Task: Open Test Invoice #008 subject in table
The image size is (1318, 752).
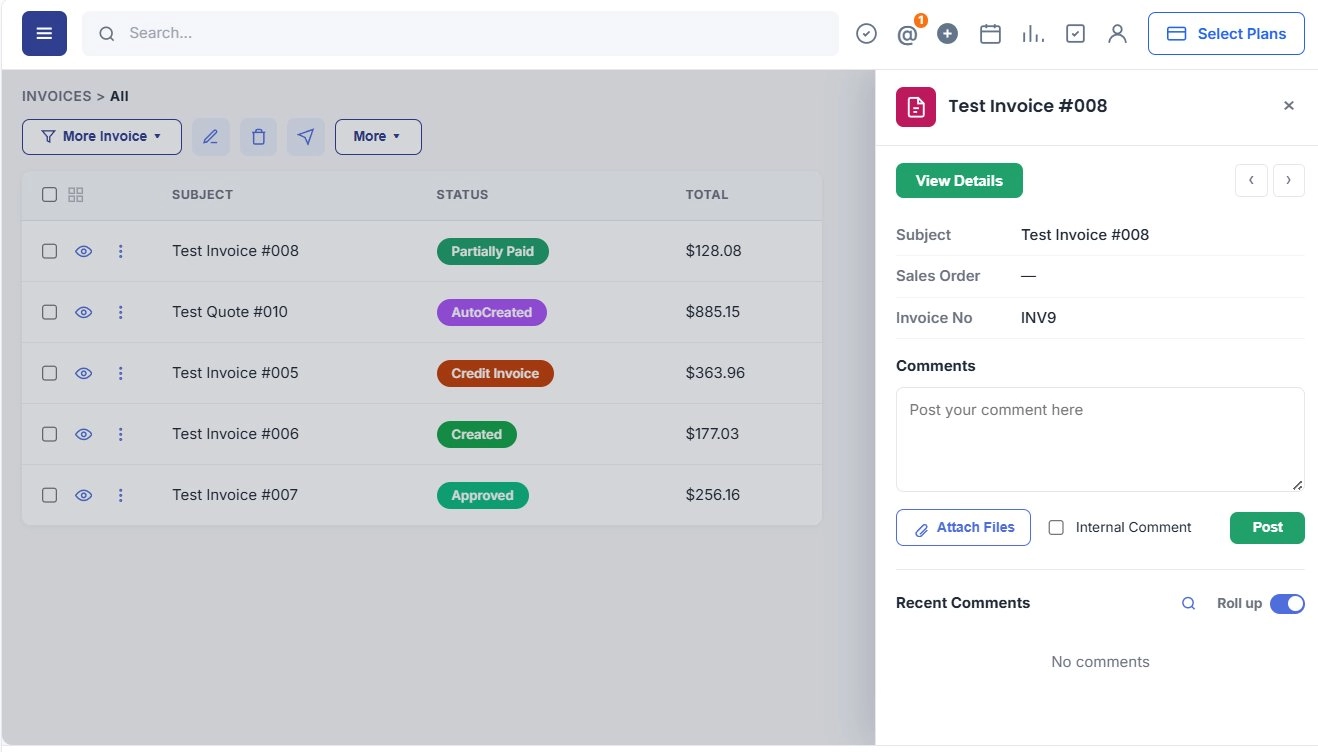Action: point(235,252)
